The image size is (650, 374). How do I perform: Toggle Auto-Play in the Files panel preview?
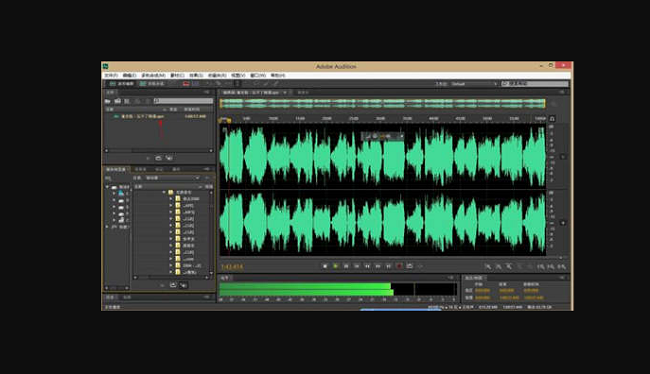point(169,158)
